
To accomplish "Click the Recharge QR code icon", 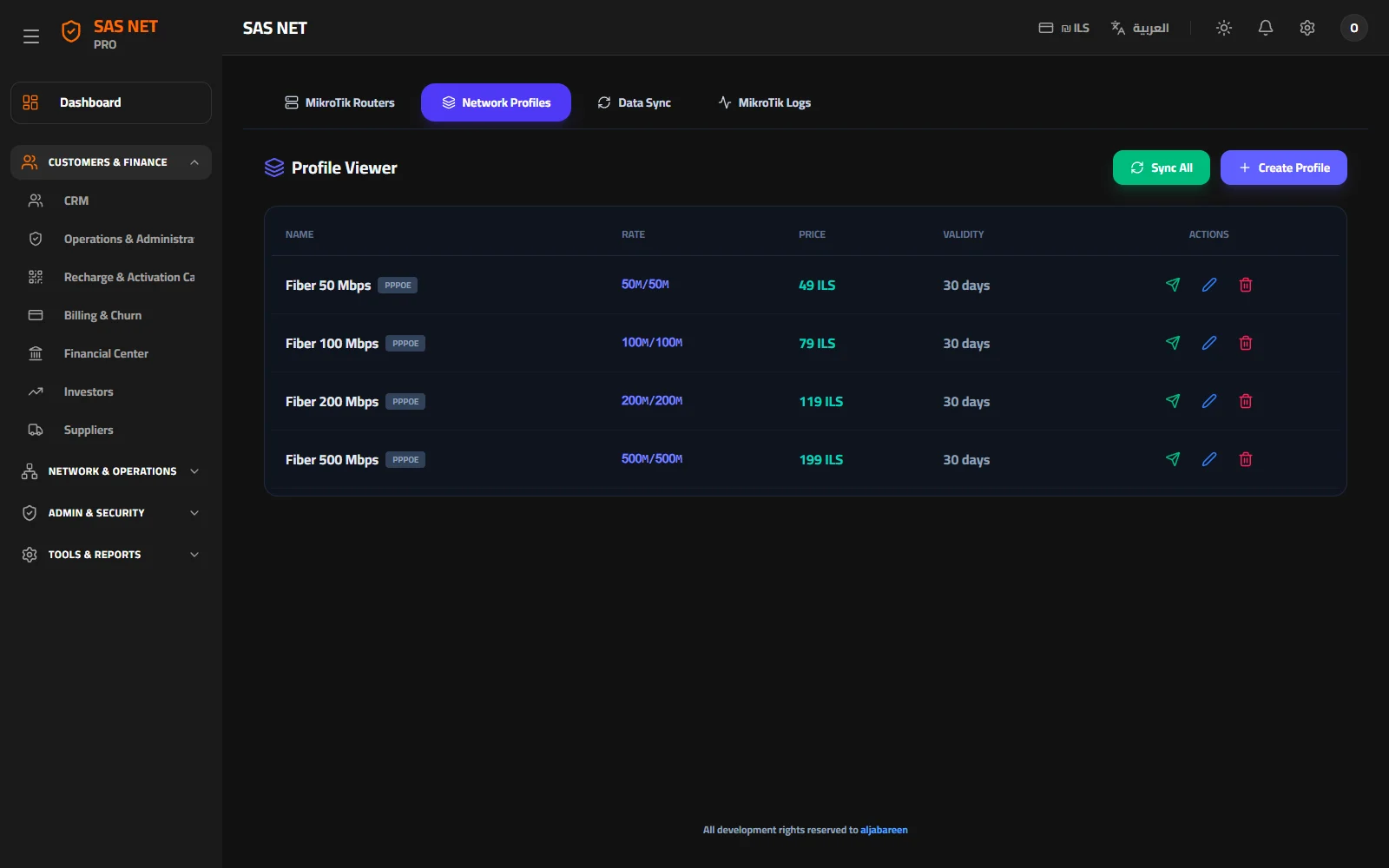I will pyautogui.click(x=36, y=277).
